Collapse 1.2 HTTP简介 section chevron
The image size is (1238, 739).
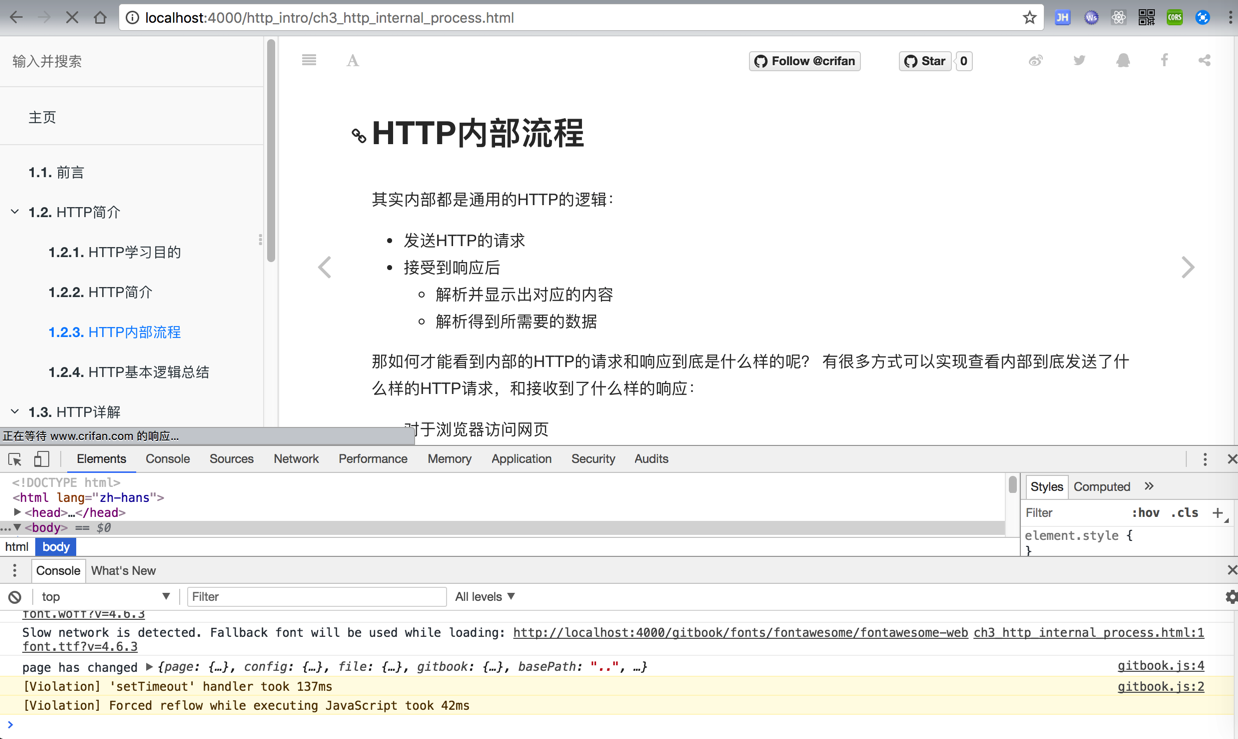pos(15,212)
